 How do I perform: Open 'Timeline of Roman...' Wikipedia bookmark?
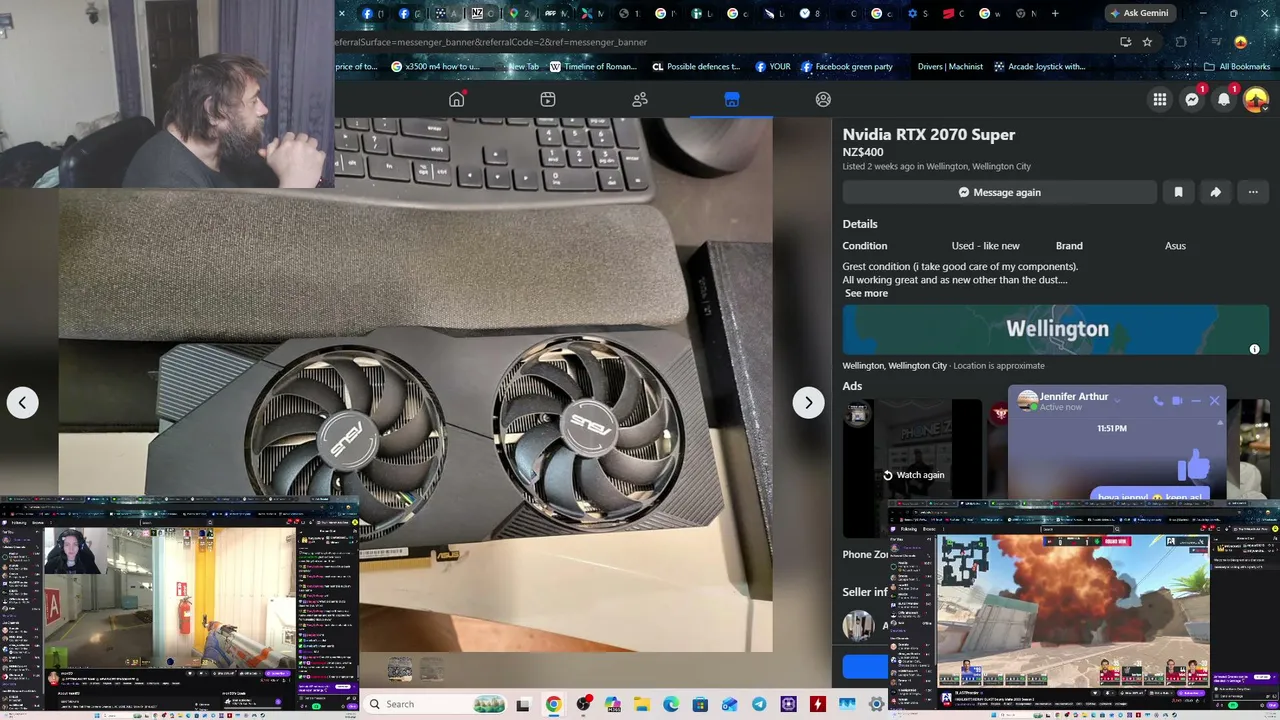pos(594,67)
